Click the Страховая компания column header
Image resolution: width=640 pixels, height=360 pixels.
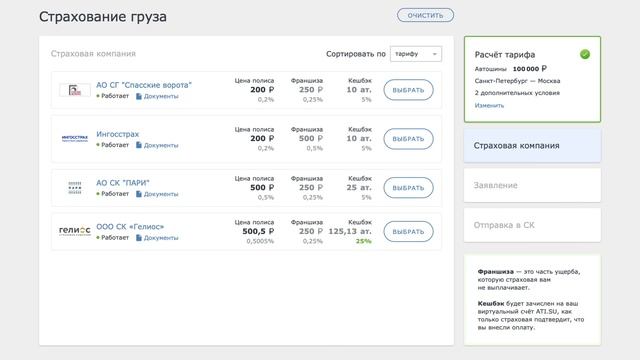(93, 53)
